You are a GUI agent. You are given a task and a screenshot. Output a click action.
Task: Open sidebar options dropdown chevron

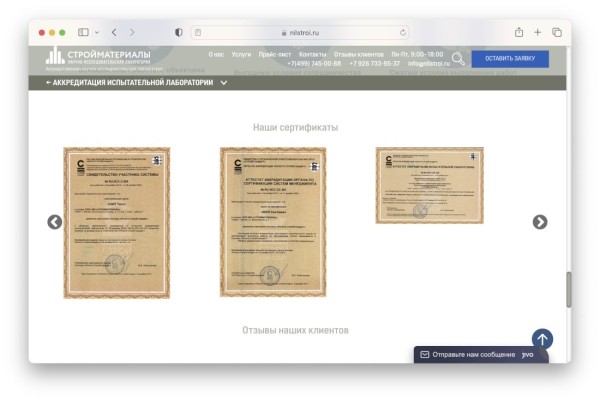coord(96,32)
